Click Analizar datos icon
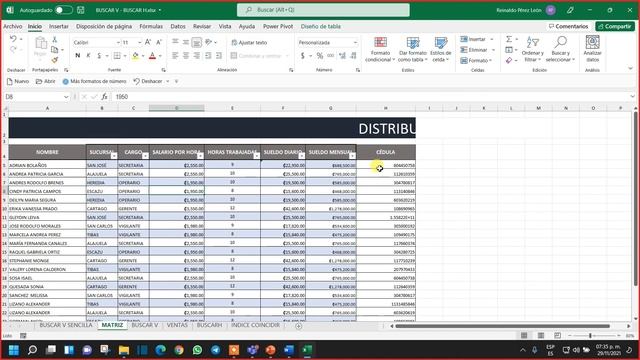640x360 pixels. [x=592, y=49]
